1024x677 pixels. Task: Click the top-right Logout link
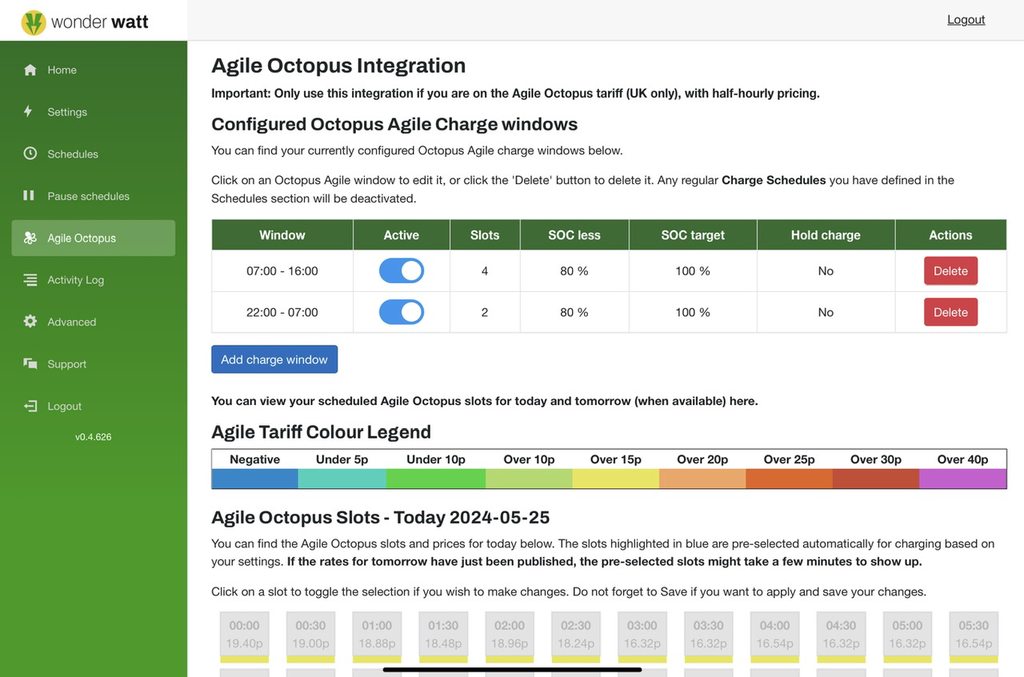[966, 20]
